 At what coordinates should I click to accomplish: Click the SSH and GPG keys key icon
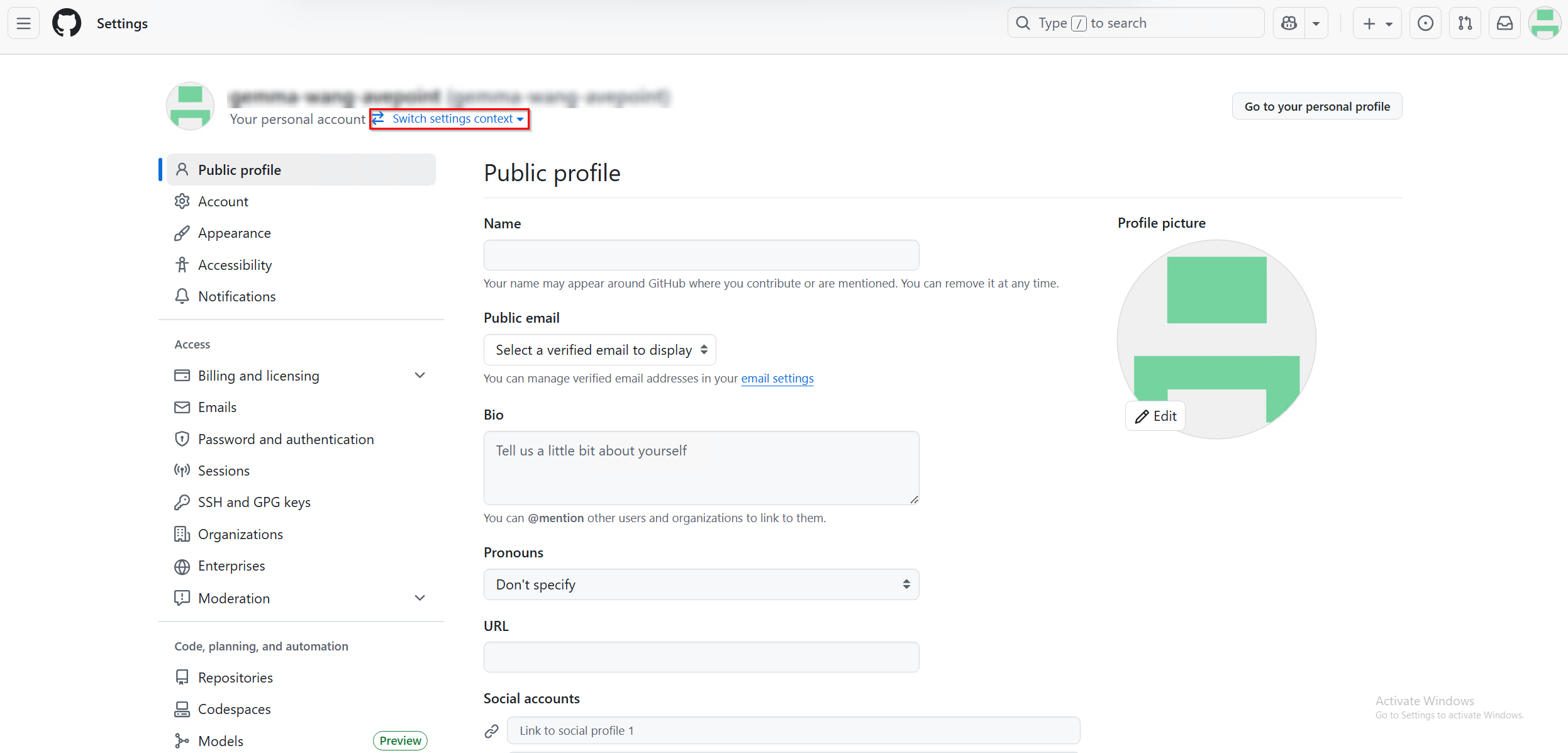click(182, 501)
